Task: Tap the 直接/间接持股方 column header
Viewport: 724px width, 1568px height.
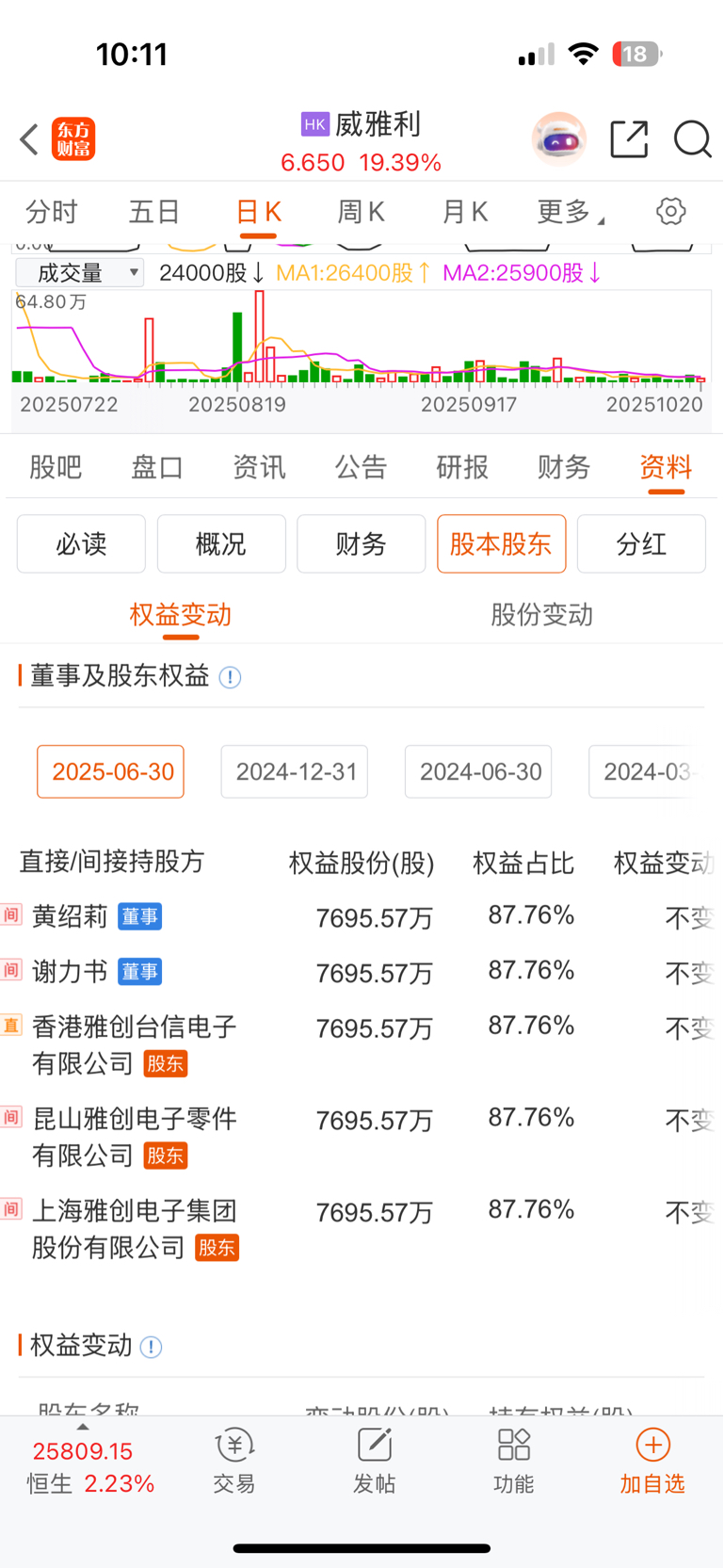Action: (x=112, y=862)
